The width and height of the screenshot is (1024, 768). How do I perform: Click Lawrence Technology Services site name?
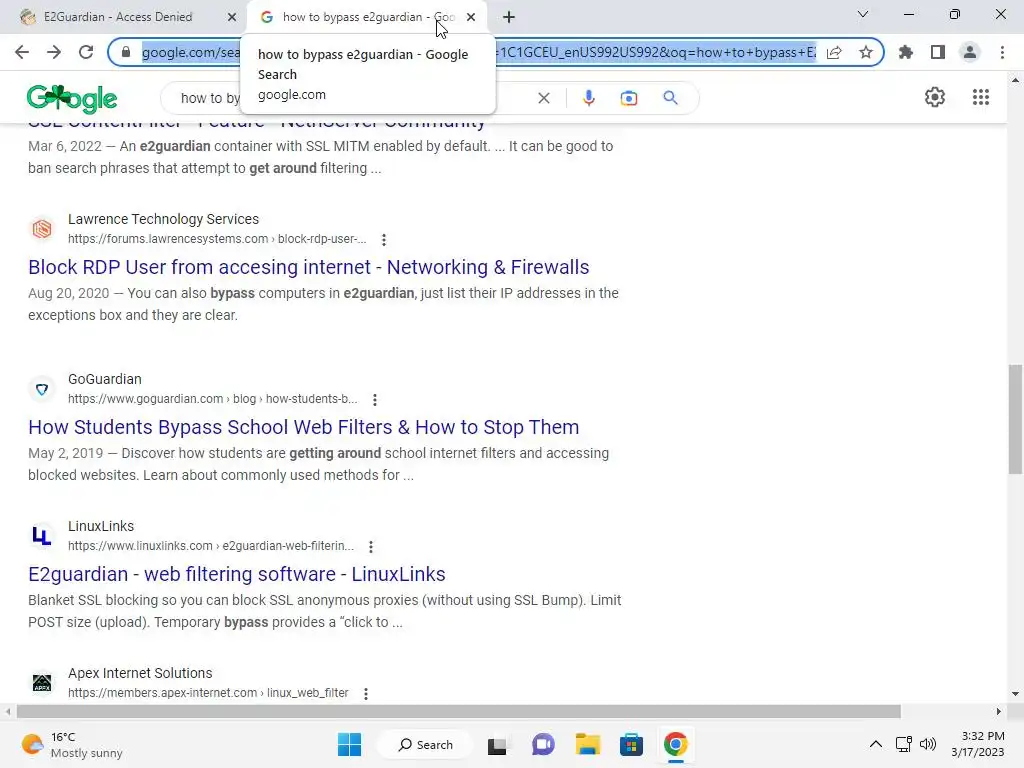pyautogui.click(x=163, y=219)
